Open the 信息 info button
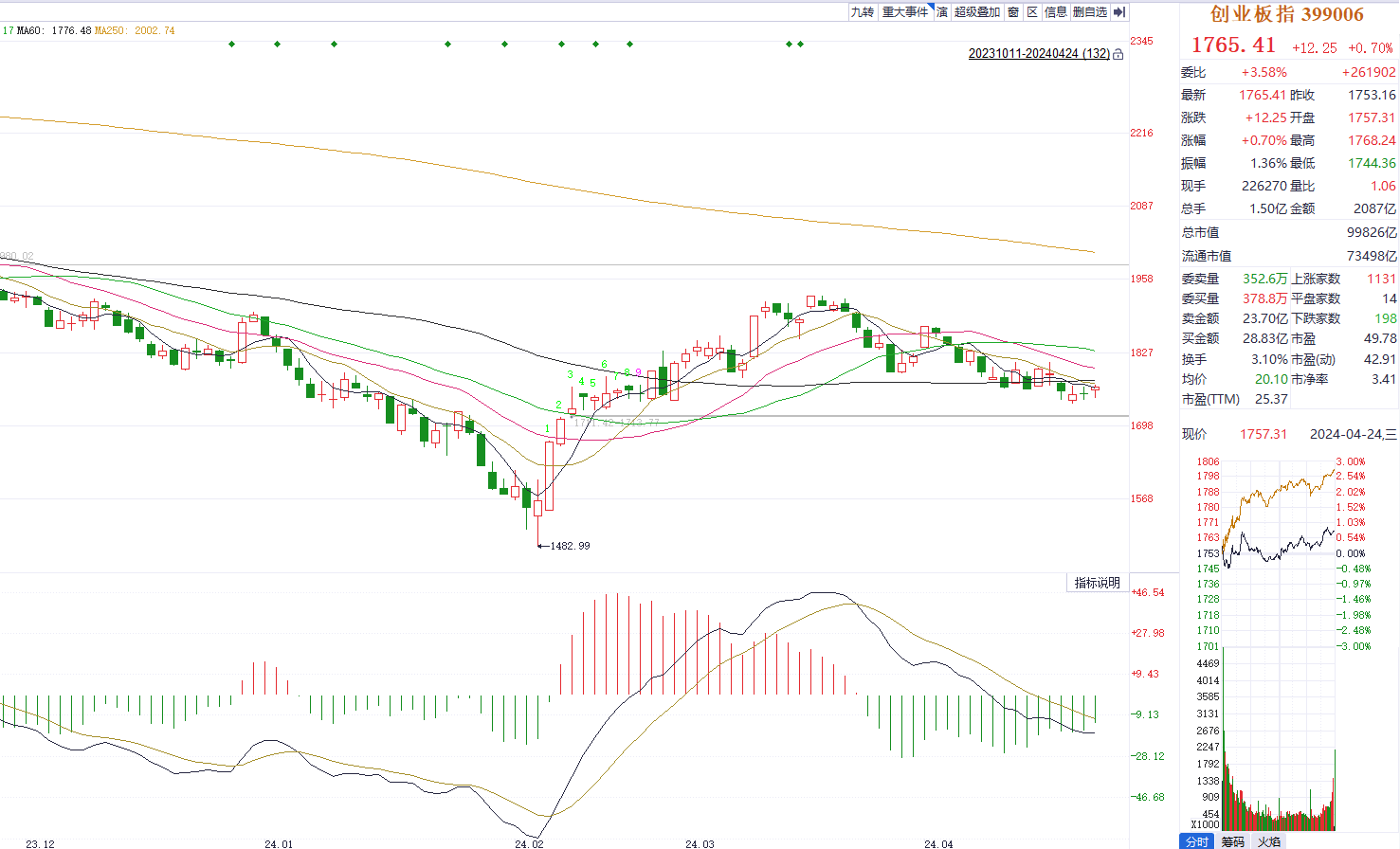The height and width of the screenshot is (849, 1400). click(1056, 12)
